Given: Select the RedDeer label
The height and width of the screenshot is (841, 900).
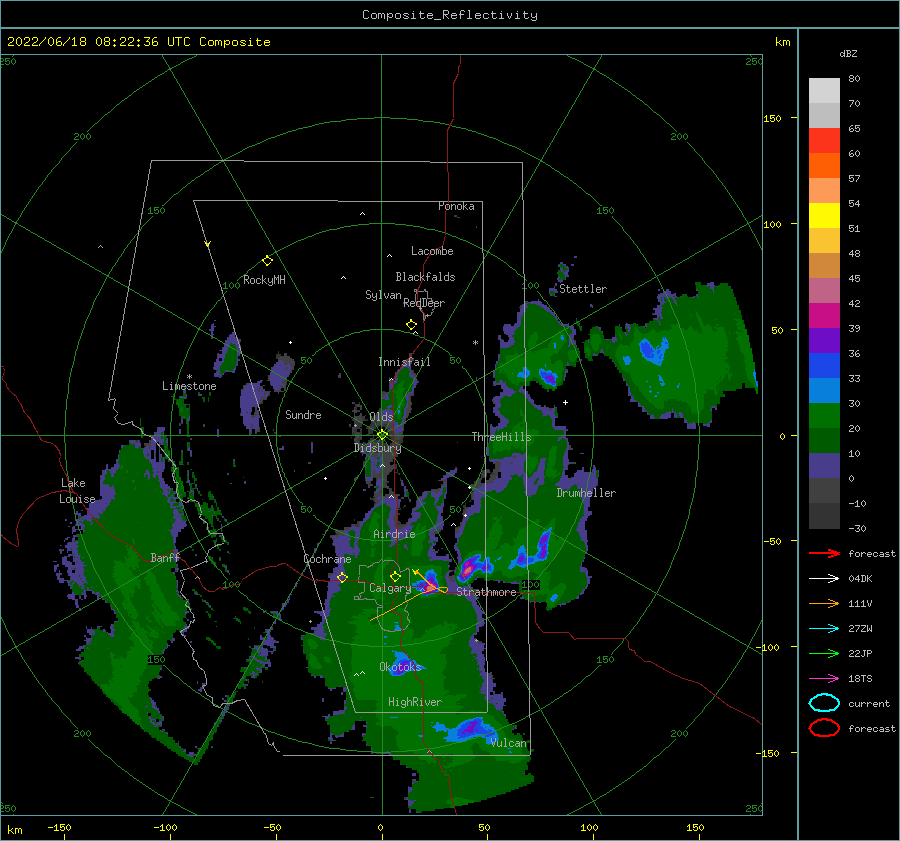Looking at the screenshot, I should pos(424,303).
